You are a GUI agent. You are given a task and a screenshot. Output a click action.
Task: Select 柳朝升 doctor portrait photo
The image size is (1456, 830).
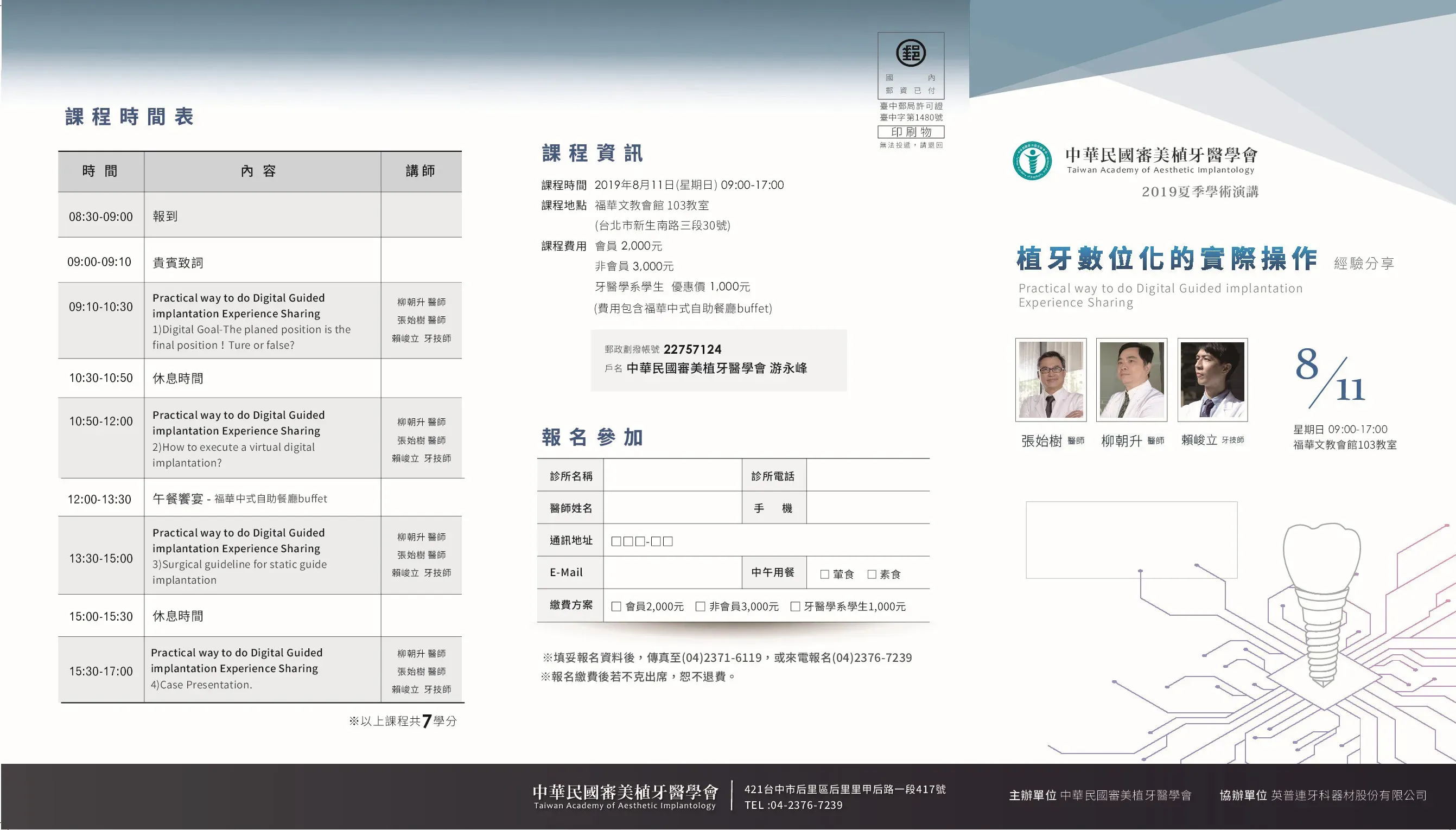[1131, 380]
